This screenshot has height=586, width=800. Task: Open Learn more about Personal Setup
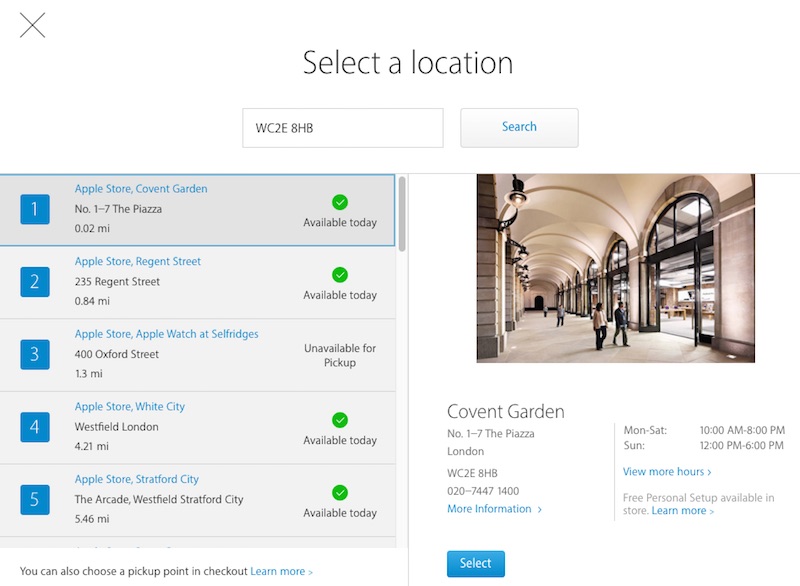coord(683,511)
